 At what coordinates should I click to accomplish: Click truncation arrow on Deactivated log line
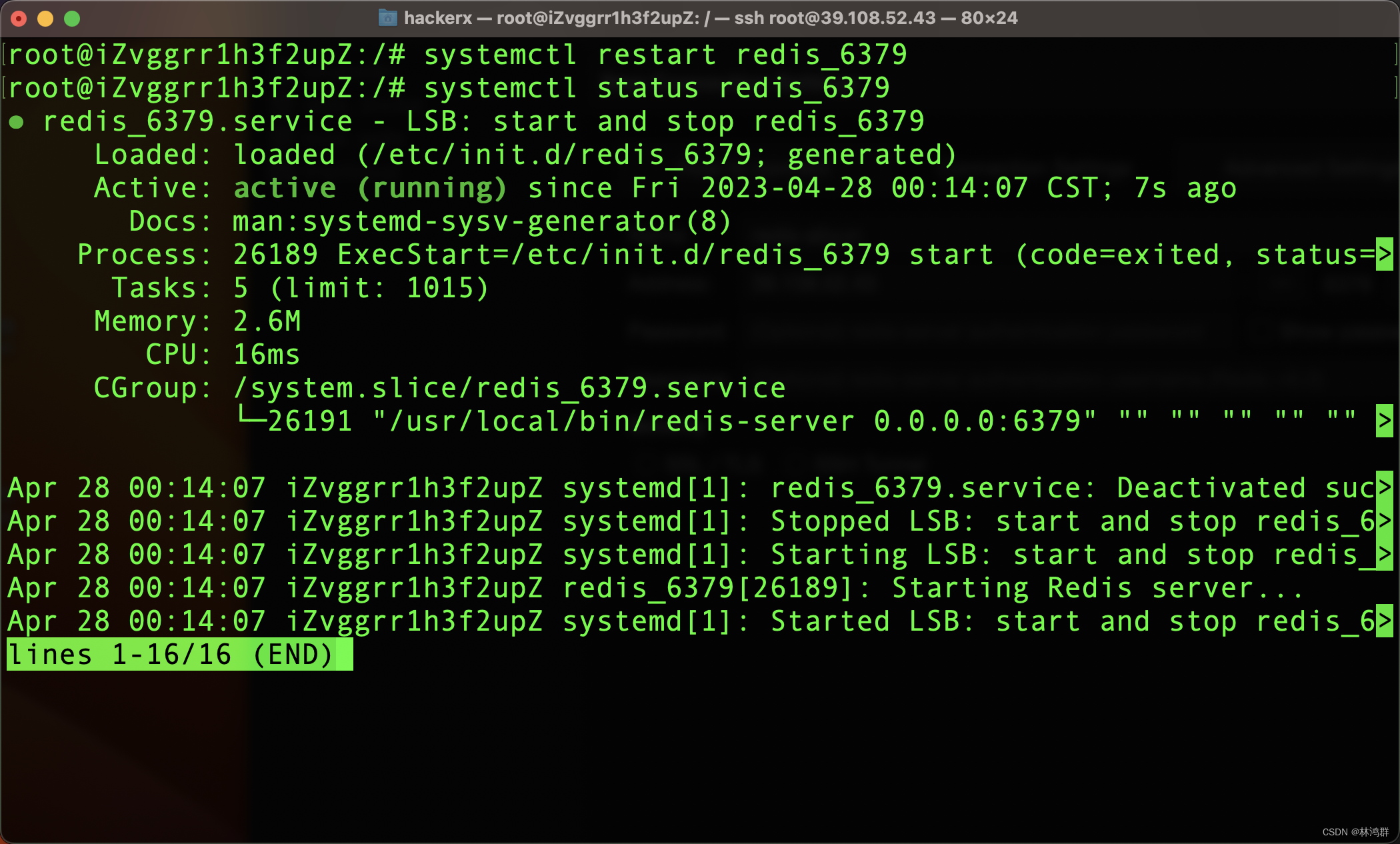1384,487
